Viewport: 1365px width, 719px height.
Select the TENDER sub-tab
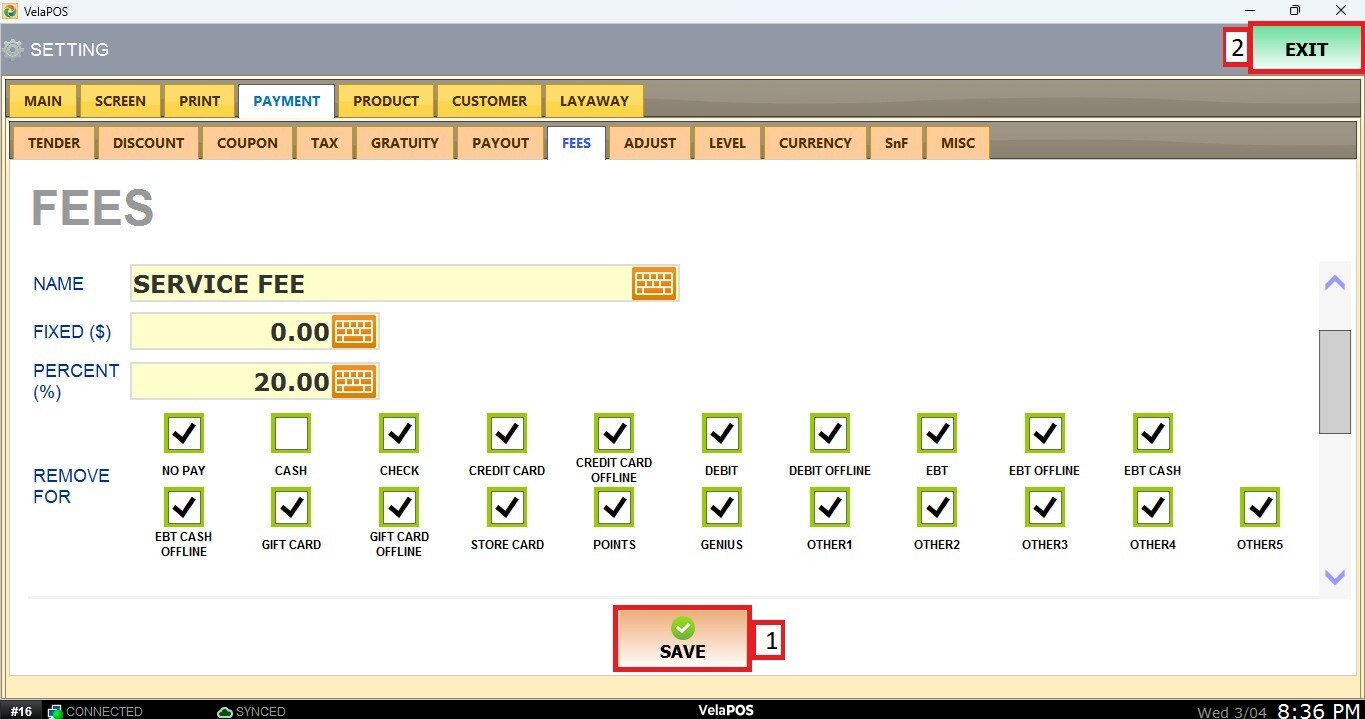click(x=54, y=143)
